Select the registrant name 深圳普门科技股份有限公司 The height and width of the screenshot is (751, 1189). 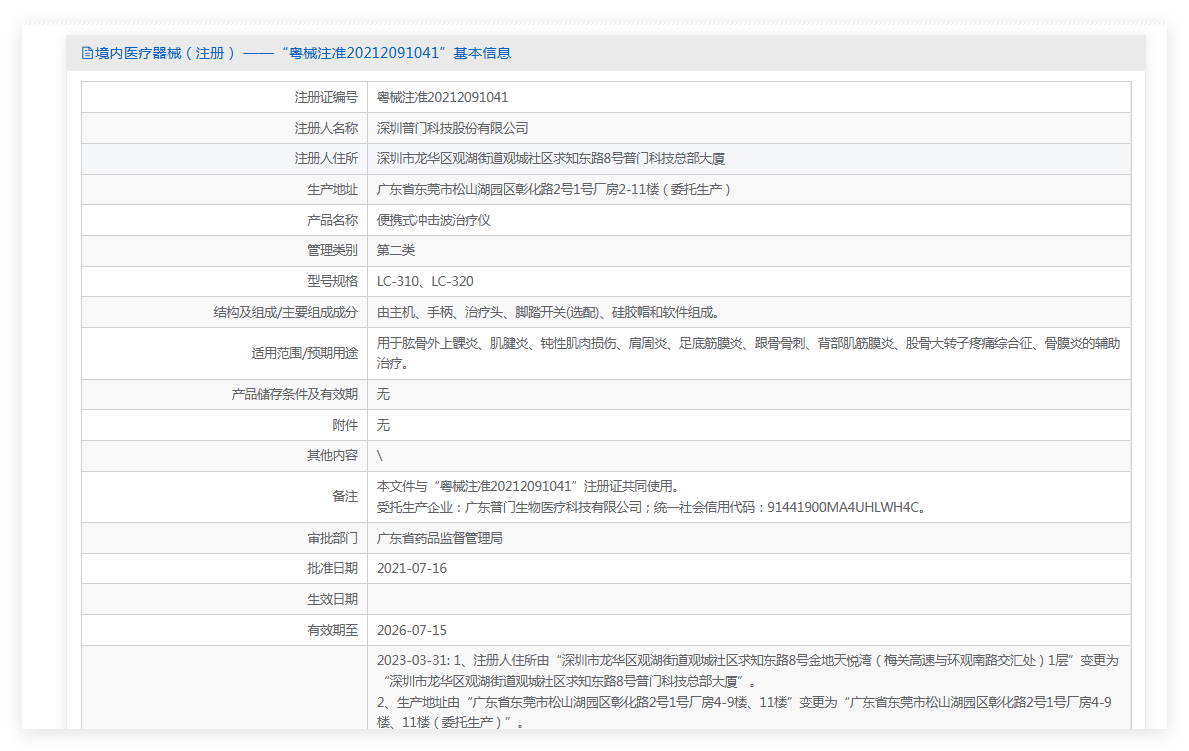point(452,128)
